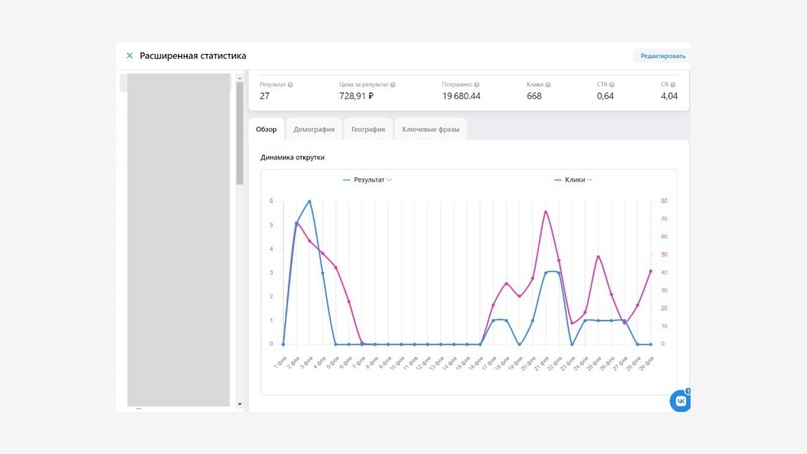The width and height of the screenshot is (807, 454).
Task: Click the Динамика открутки heading
Action: tap(292, 158)
